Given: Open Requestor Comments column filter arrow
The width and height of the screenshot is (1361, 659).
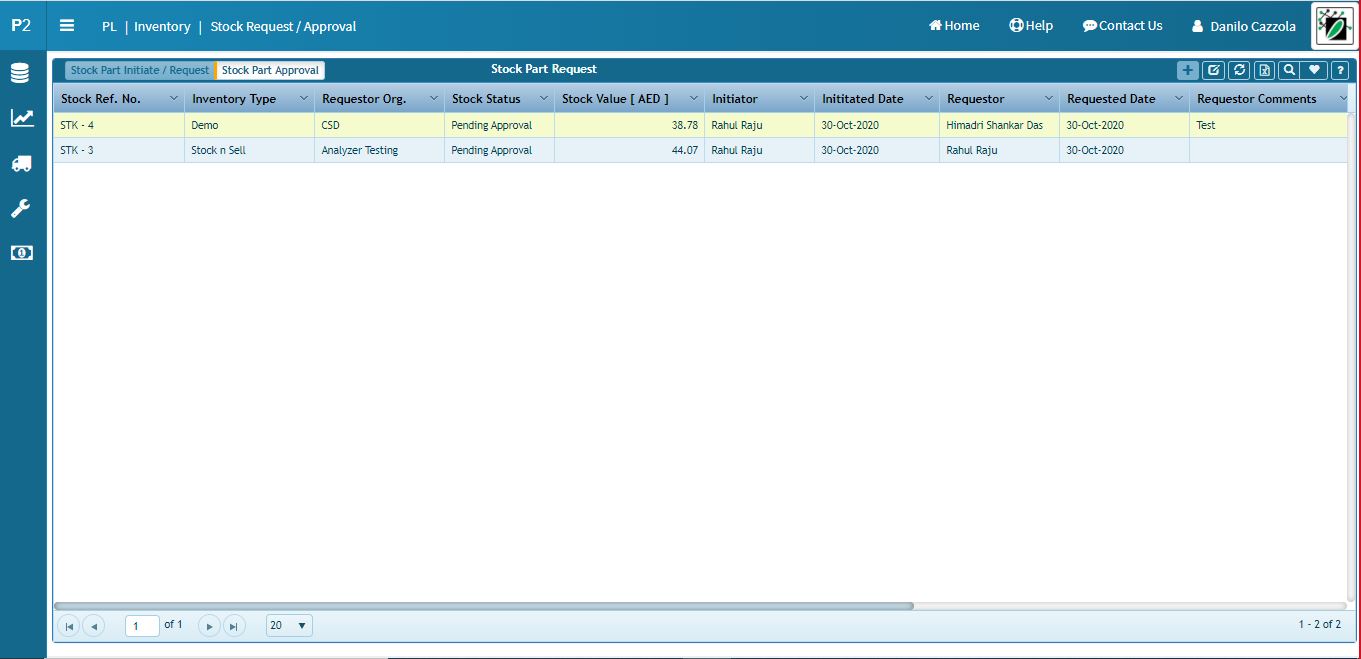Looking at the screenshot, I should point(1342,98).
